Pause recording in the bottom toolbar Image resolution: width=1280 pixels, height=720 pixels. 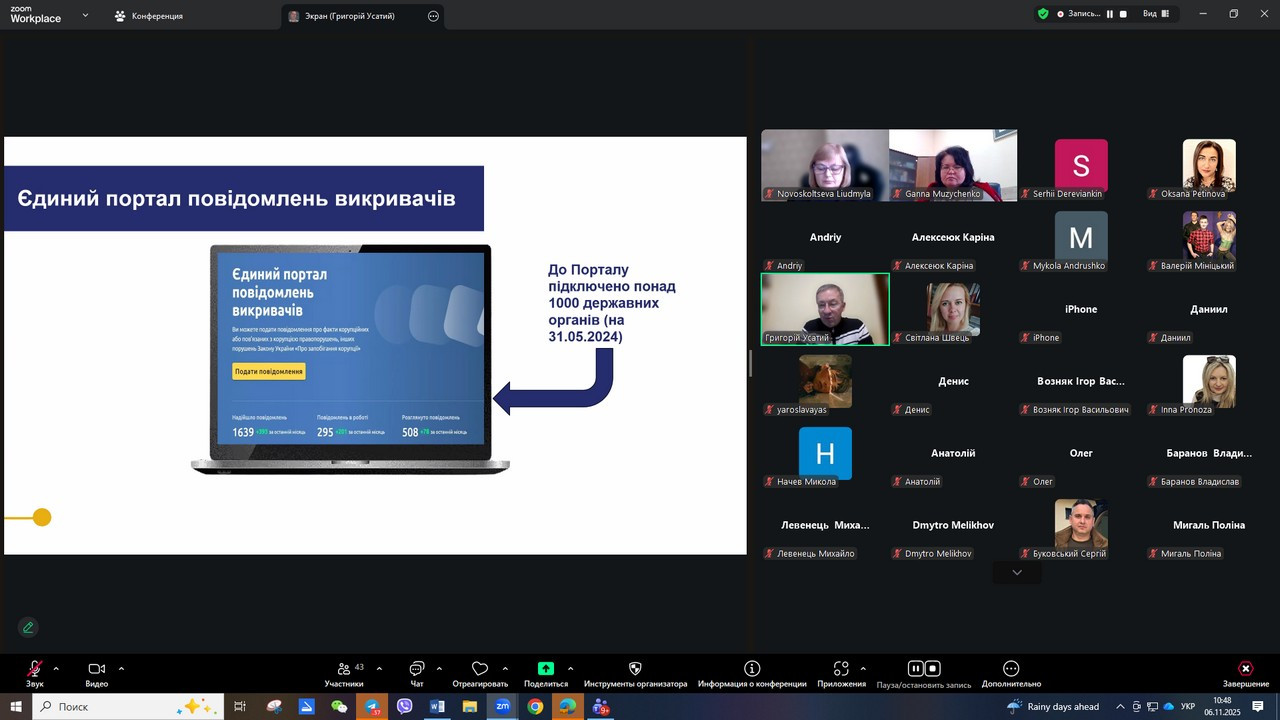pos(915,669)
